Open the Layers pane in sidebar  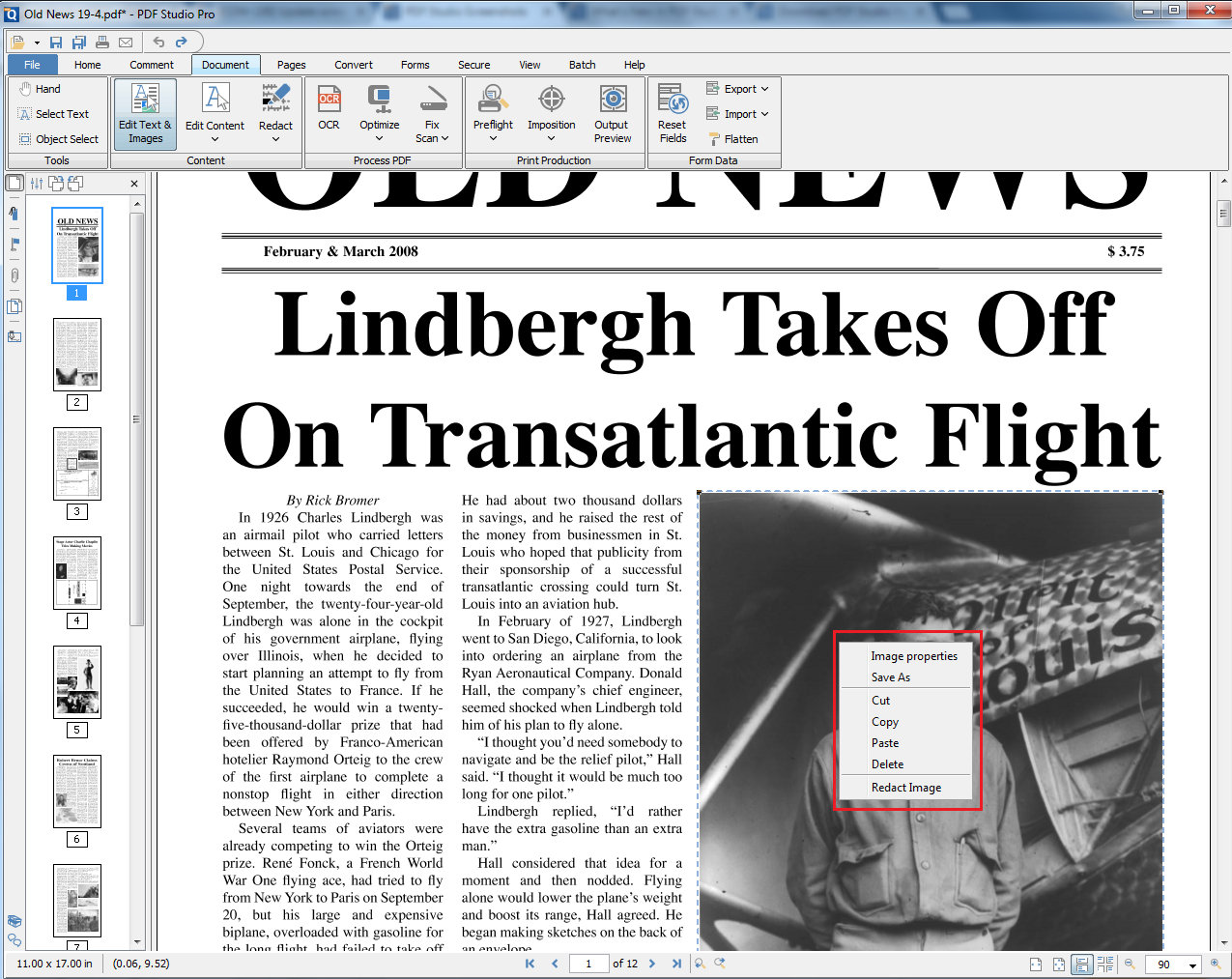[14, 306]
